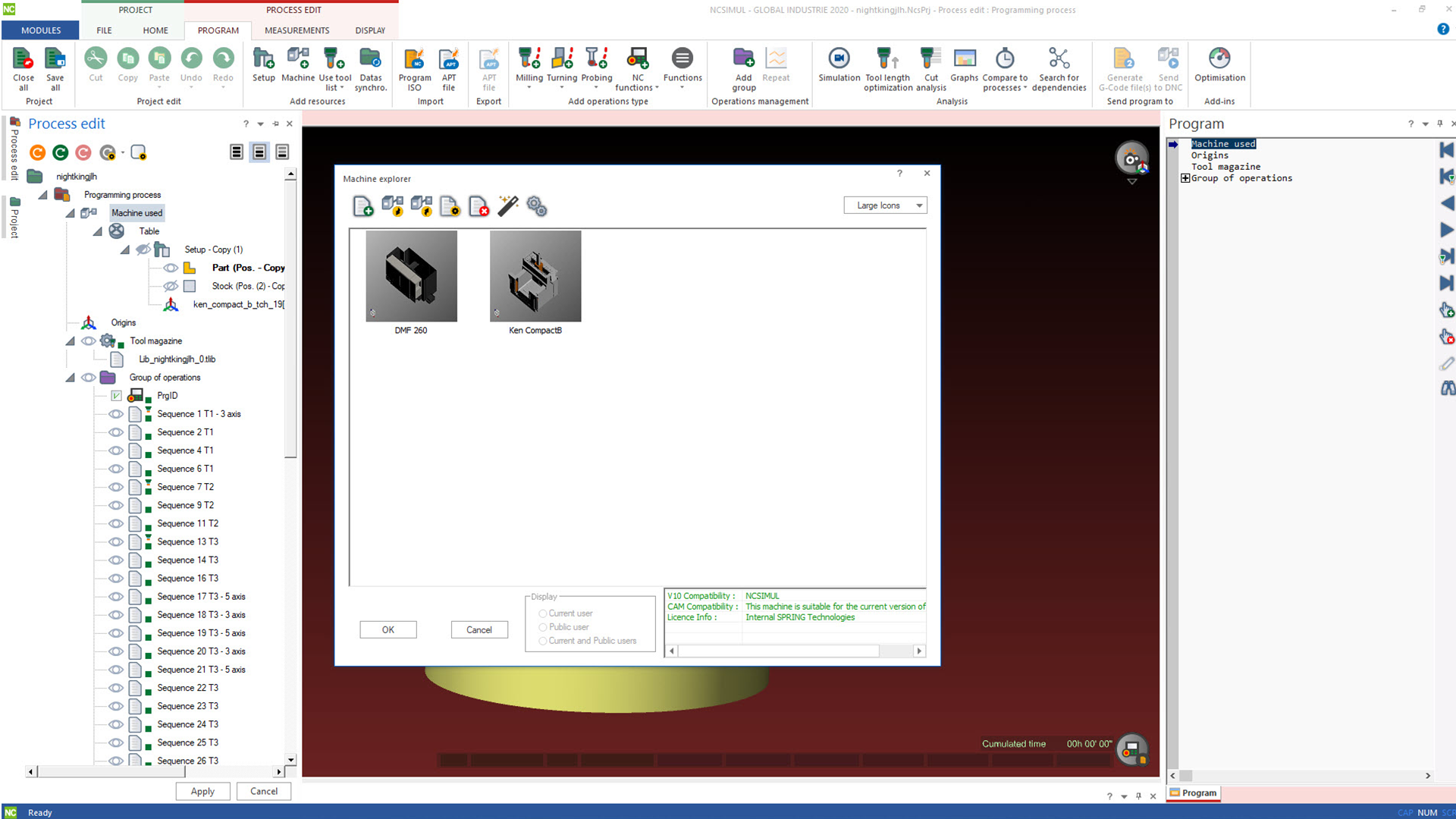The image size is (1456, 819).
Task: Click the dialog info horizontal scrollbar track
Action: 895,651
